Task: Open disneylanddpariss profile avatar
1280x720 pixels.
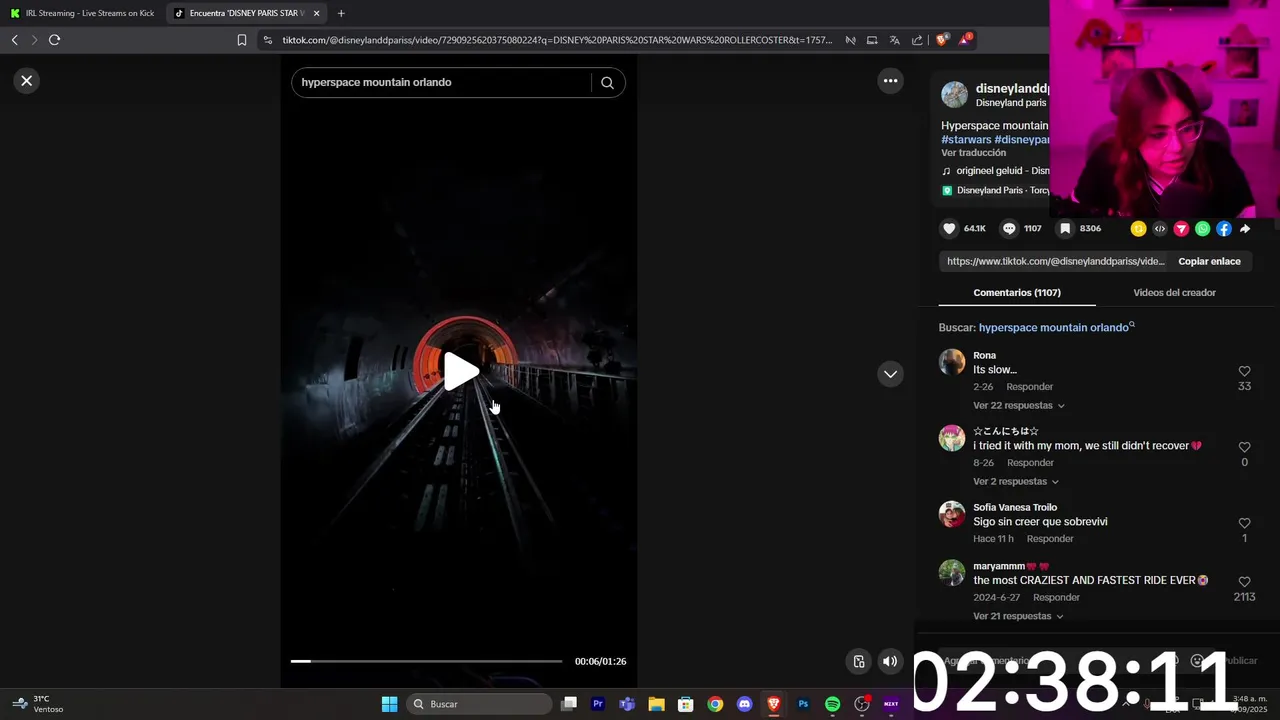Action: pos(955,95)
